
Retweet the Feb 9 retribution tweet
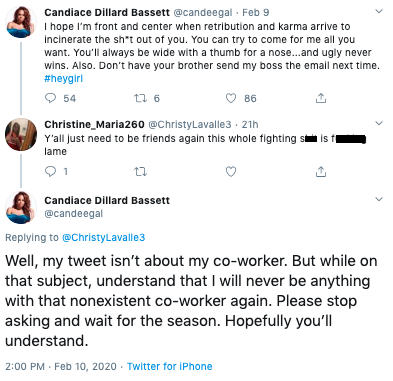click(140, 98)
